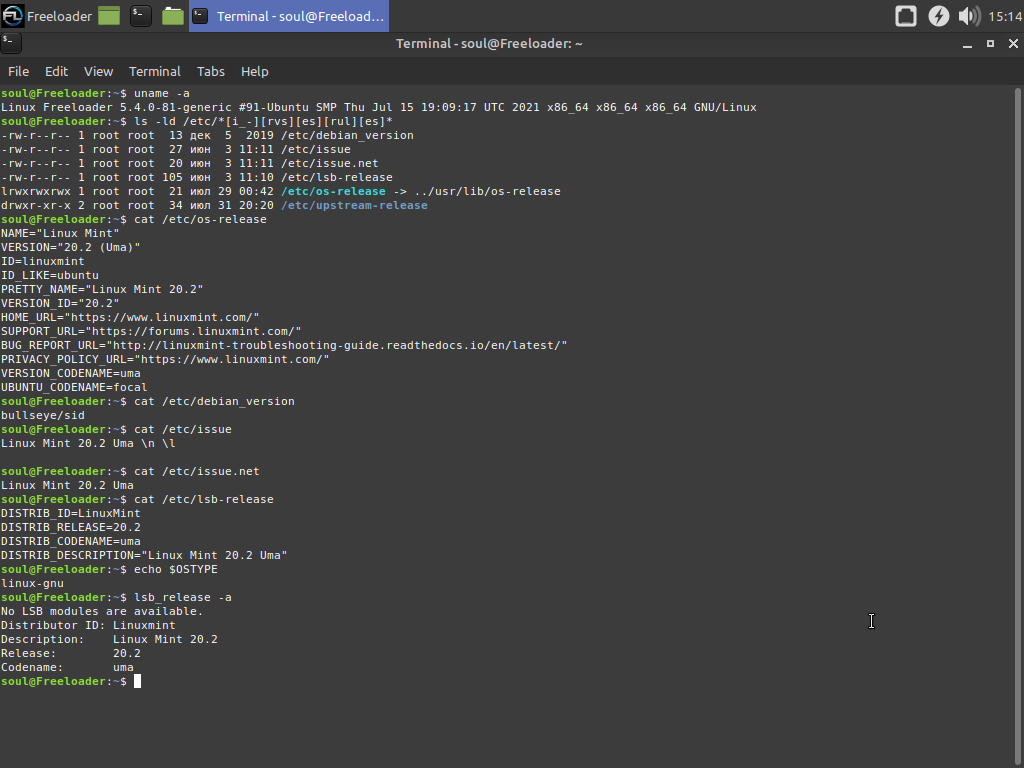Image resolution: width=1024 pixels, height=768 pixels.
Task: Click the SUPPORT_URL forums line
Action: (x=151, y=331)
